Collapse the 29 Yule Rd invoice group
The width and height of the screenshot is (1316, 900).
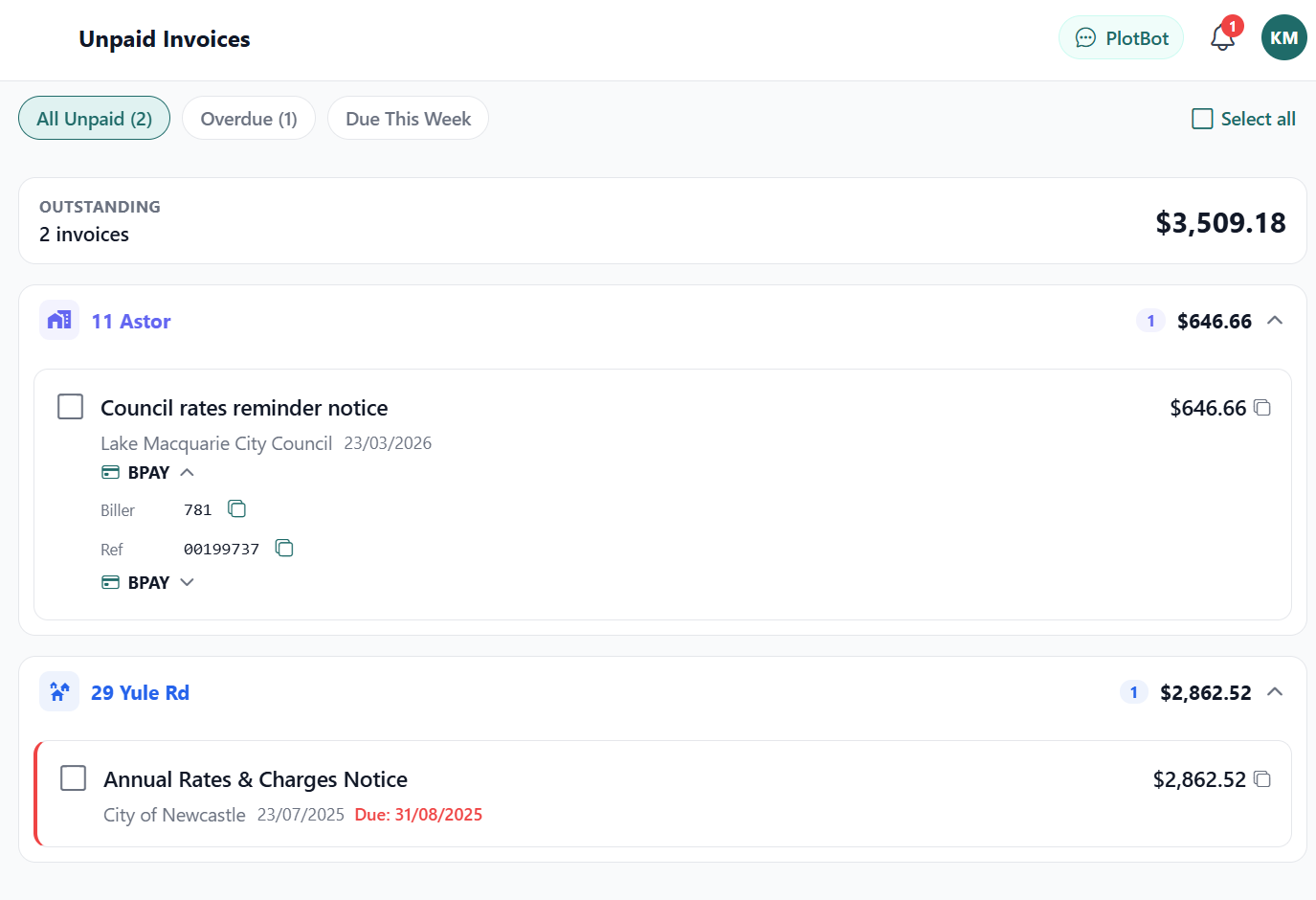(1275, 691)
